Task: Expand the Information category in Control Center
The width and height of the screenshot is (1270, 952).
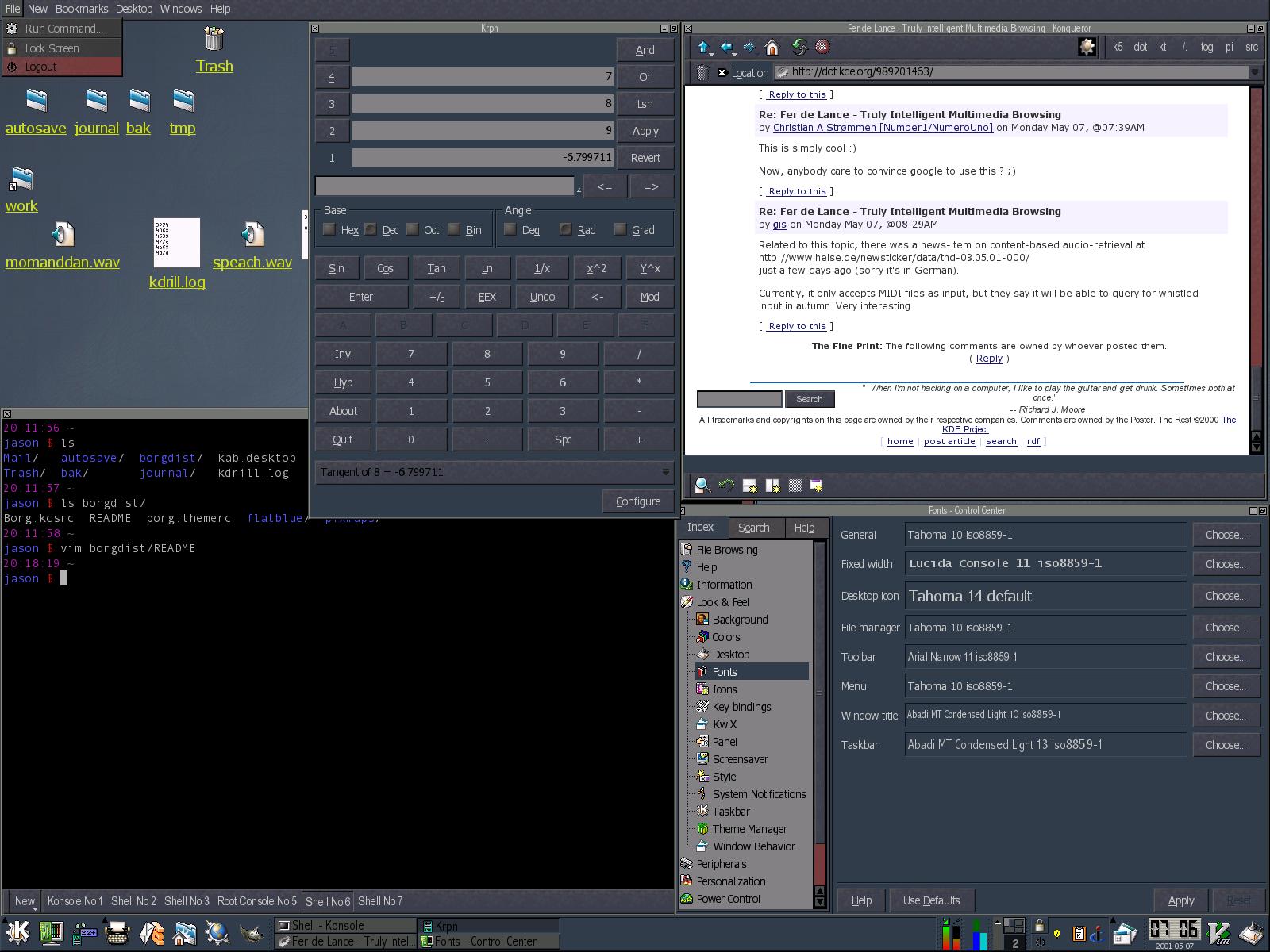Action: tap(716, 585)
